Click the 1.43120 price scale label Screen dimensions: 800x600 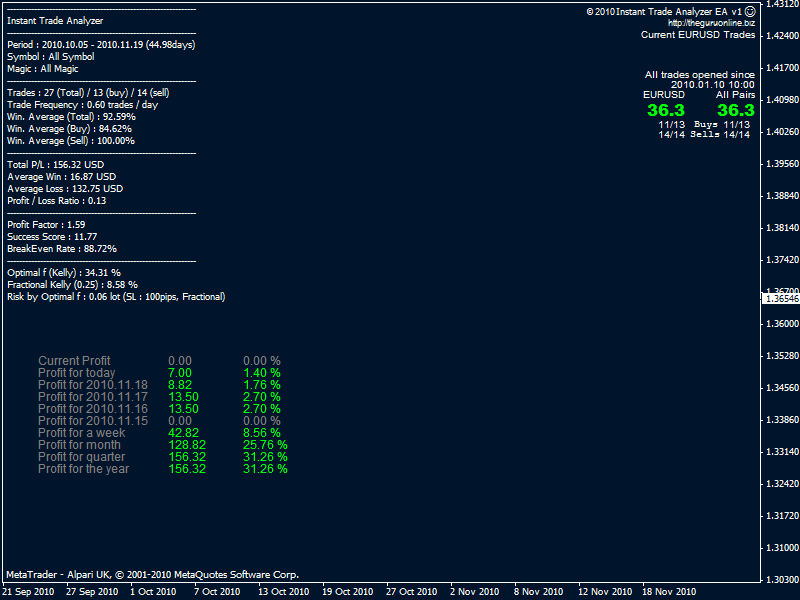[780, 5]
